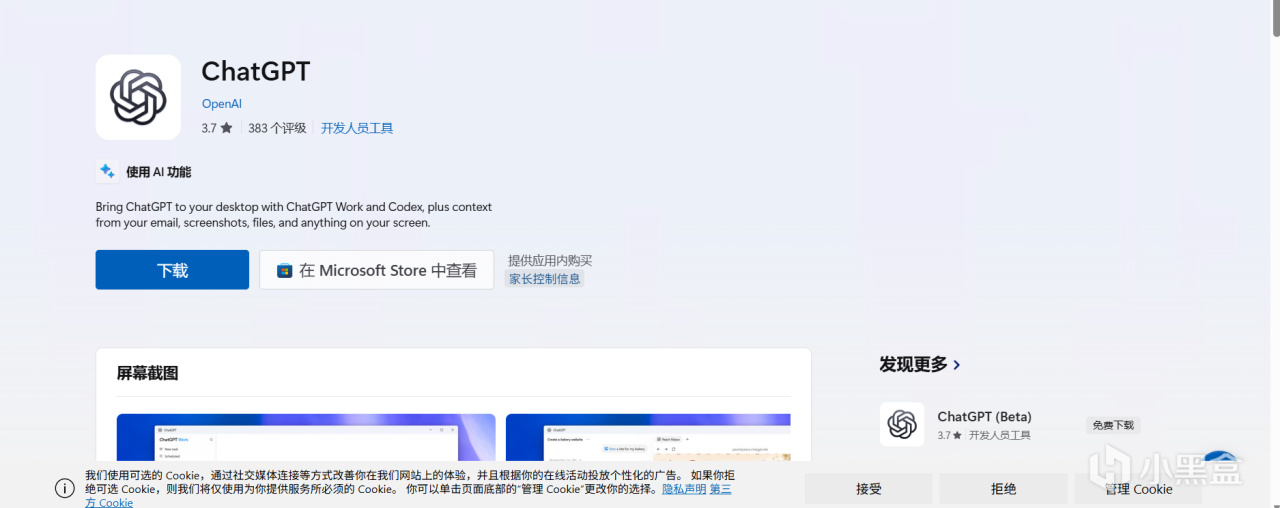Click the AI features sparkle icon
Image resolution: width=1280 pixels, height=508 pixels.
(x=107, y=171)
